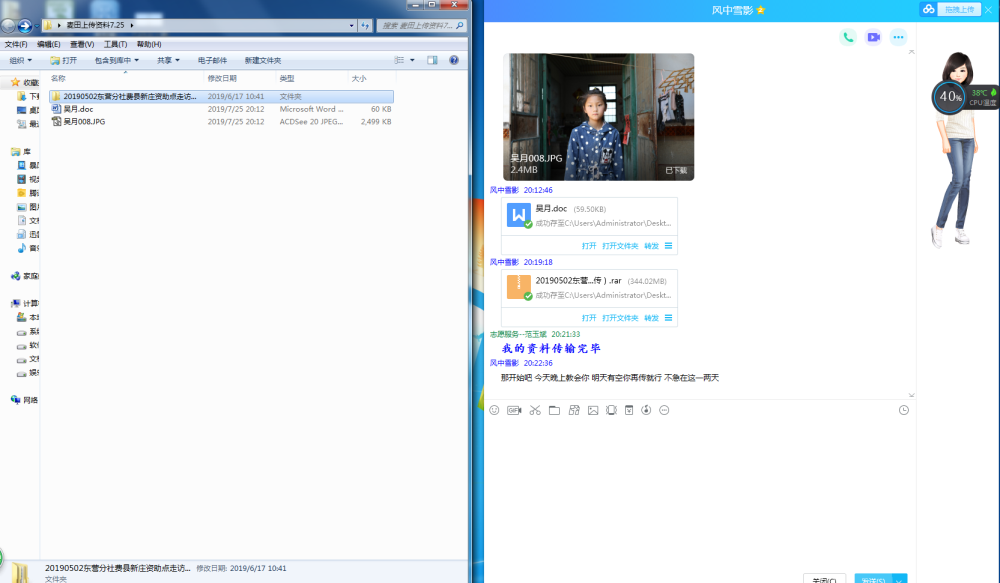This screenshot has width=1000, height=583.
Task: Open the 吴月008.JPG photo thumbnail in chat
Action: [598, 117]
